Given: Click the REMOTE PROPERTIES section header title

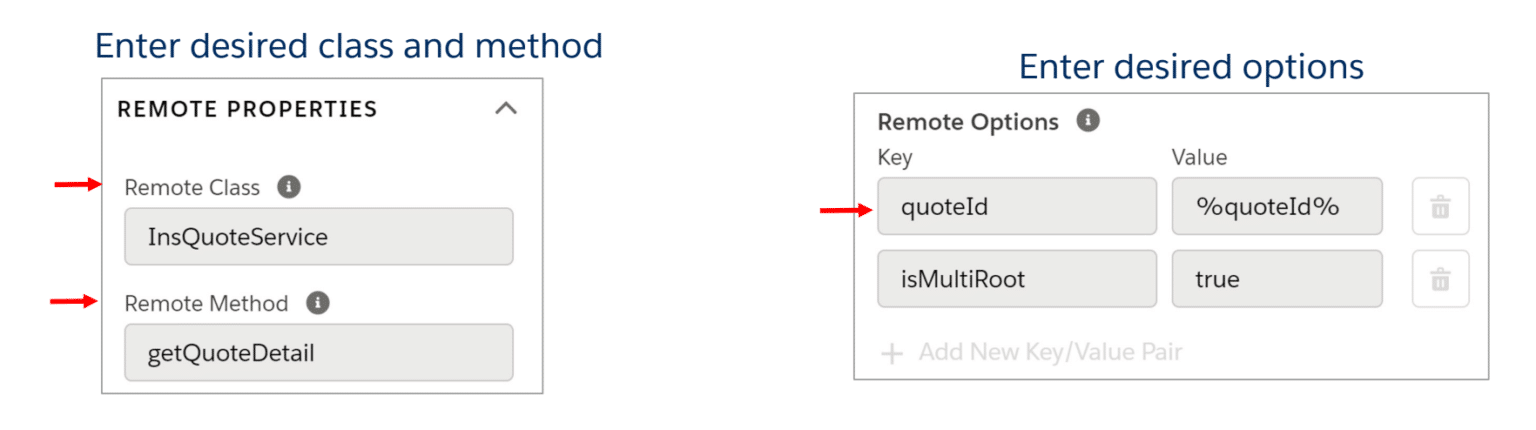Looking at the screenshot, I should click(247, 109).
